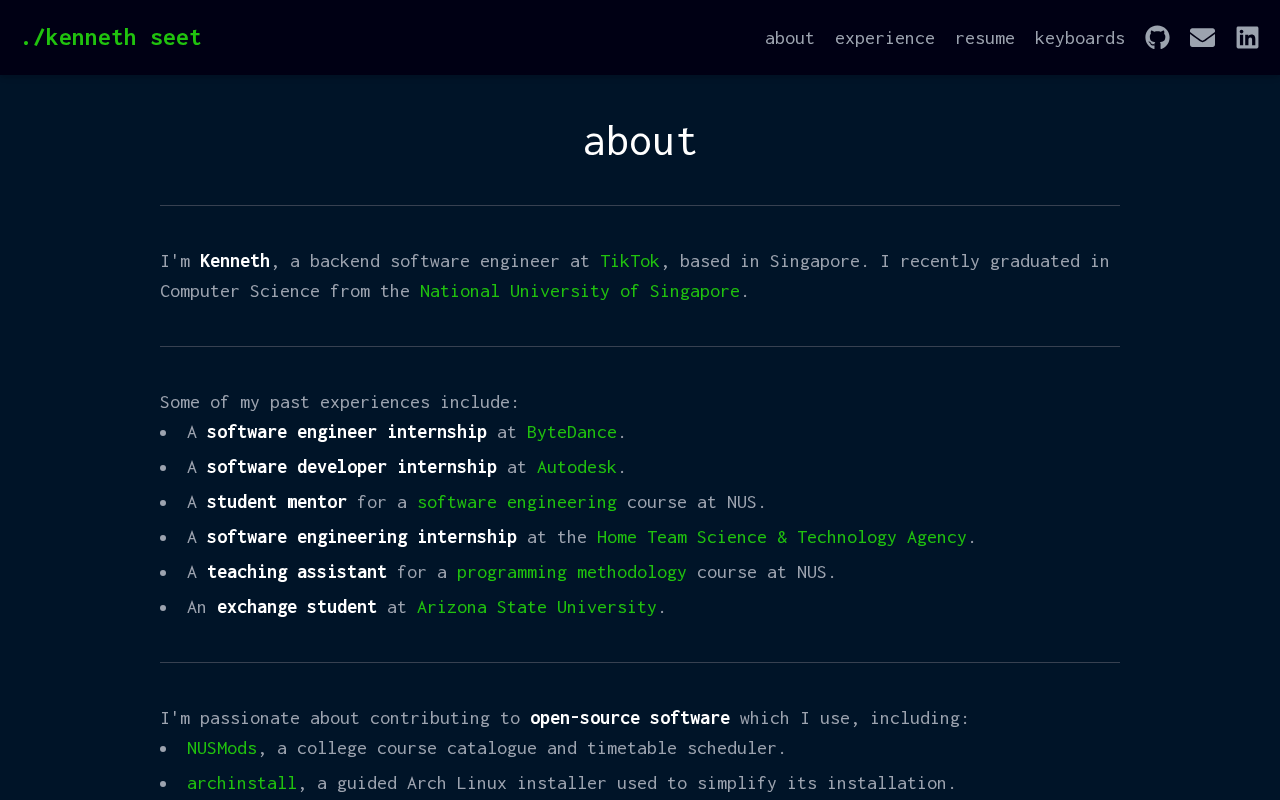Go to the about nav item
1280x800 pixels.
(789, 38)
